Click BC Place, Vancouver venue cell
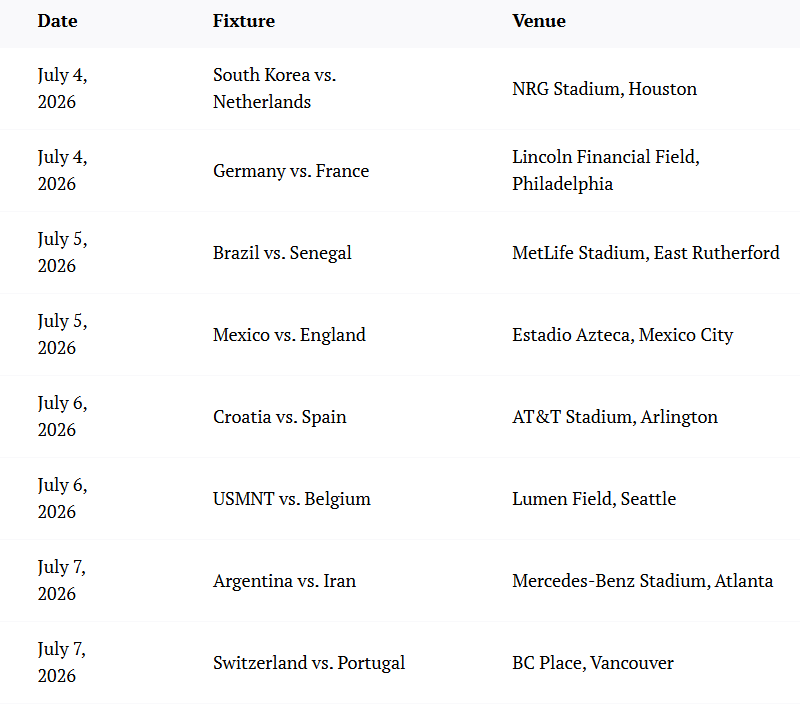This screenshot has width=800, height=710. (x=592, y=663)
